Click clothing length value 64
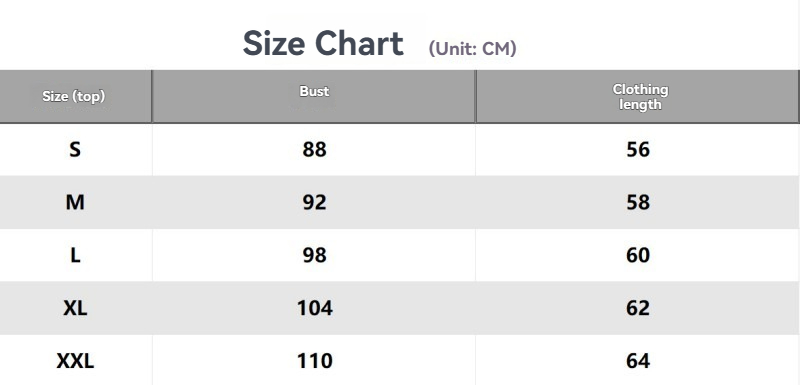Image resolution: width=800 pixels, height=385 pixels. (638, 361)
